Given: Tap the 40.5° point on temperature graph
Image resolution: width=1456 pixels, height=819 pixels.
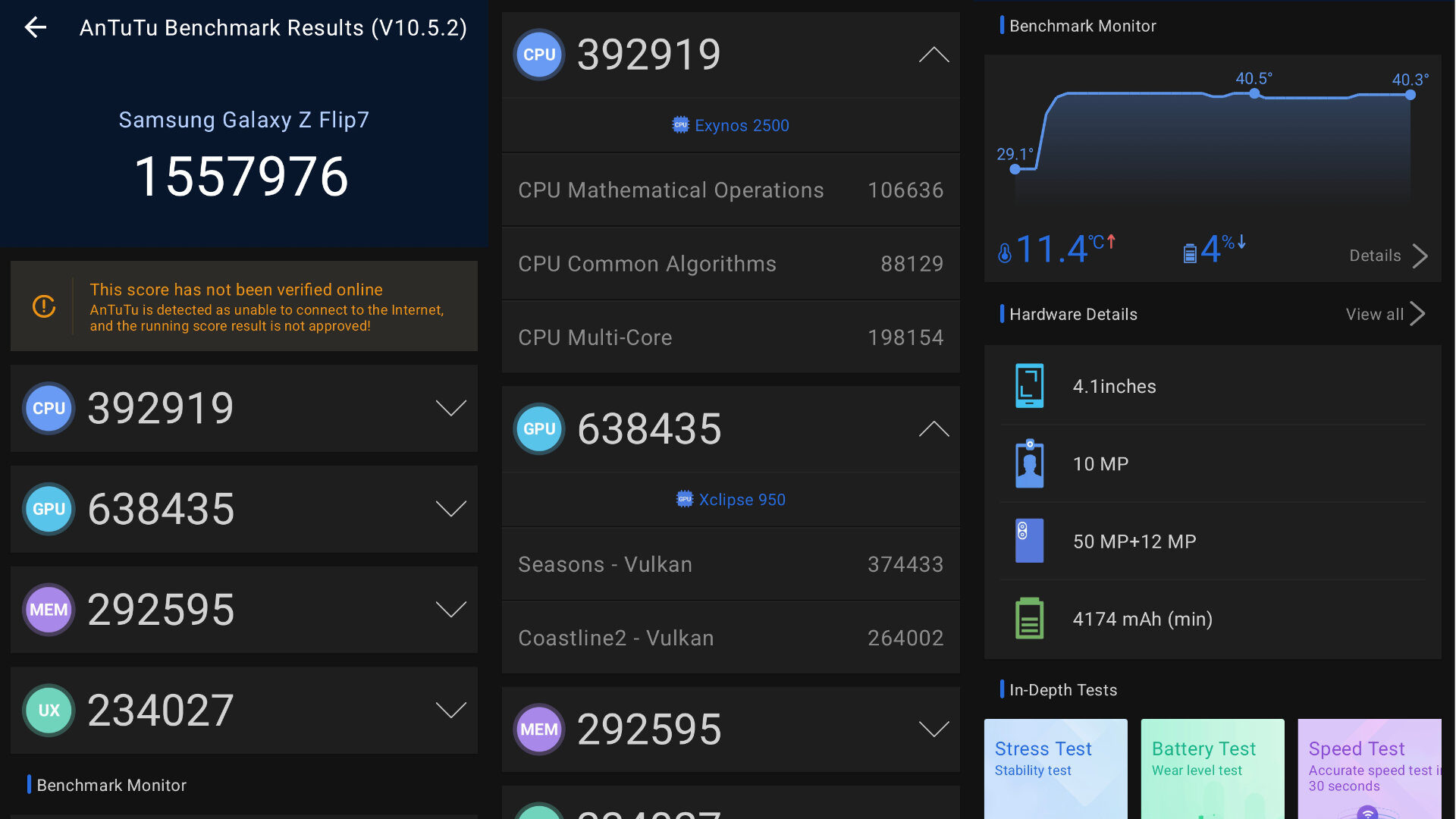Looking at the screenshot, I should tap(1254, 93).
